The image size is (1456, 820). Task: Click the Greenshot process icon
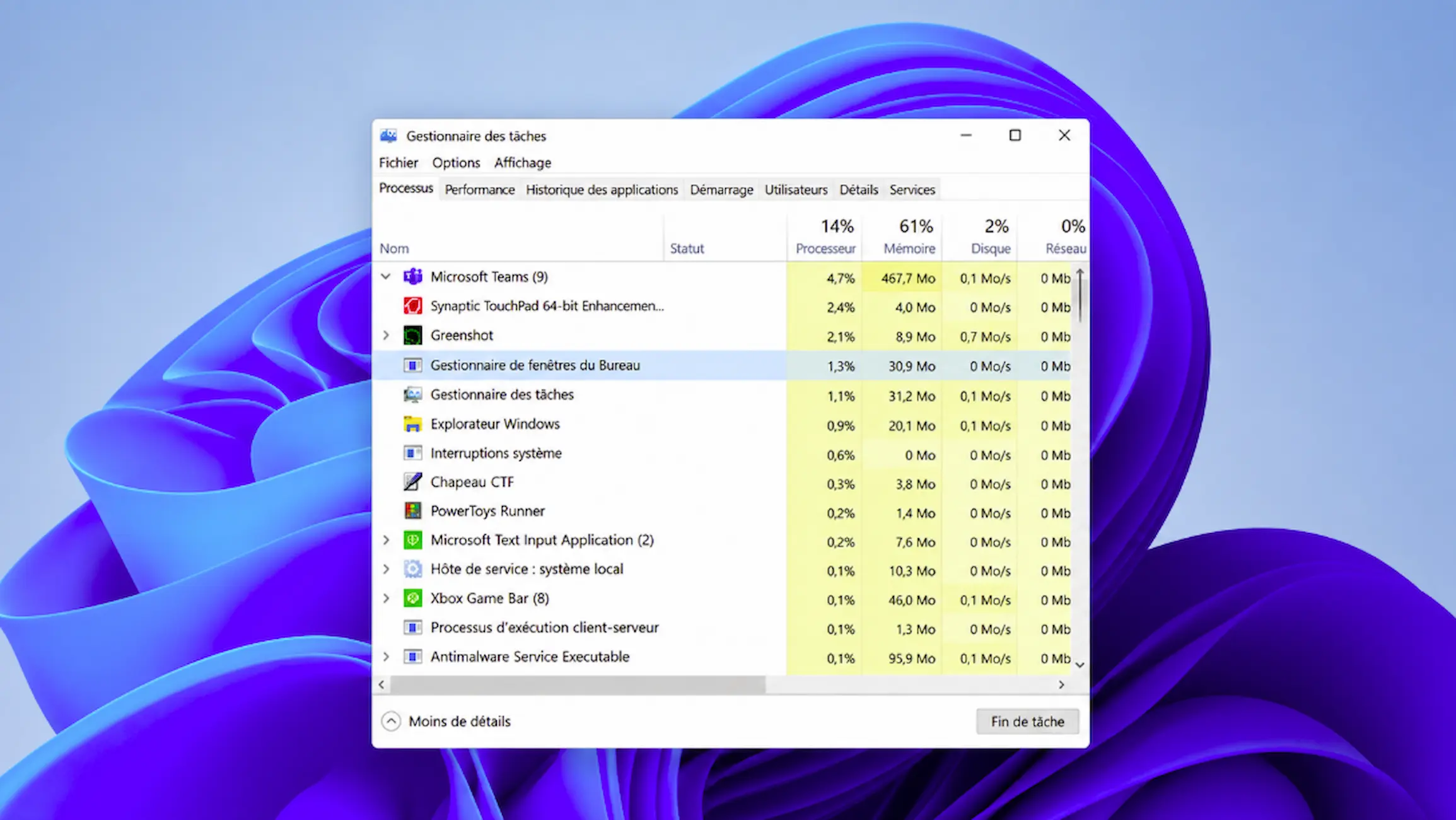click(412, 336)
